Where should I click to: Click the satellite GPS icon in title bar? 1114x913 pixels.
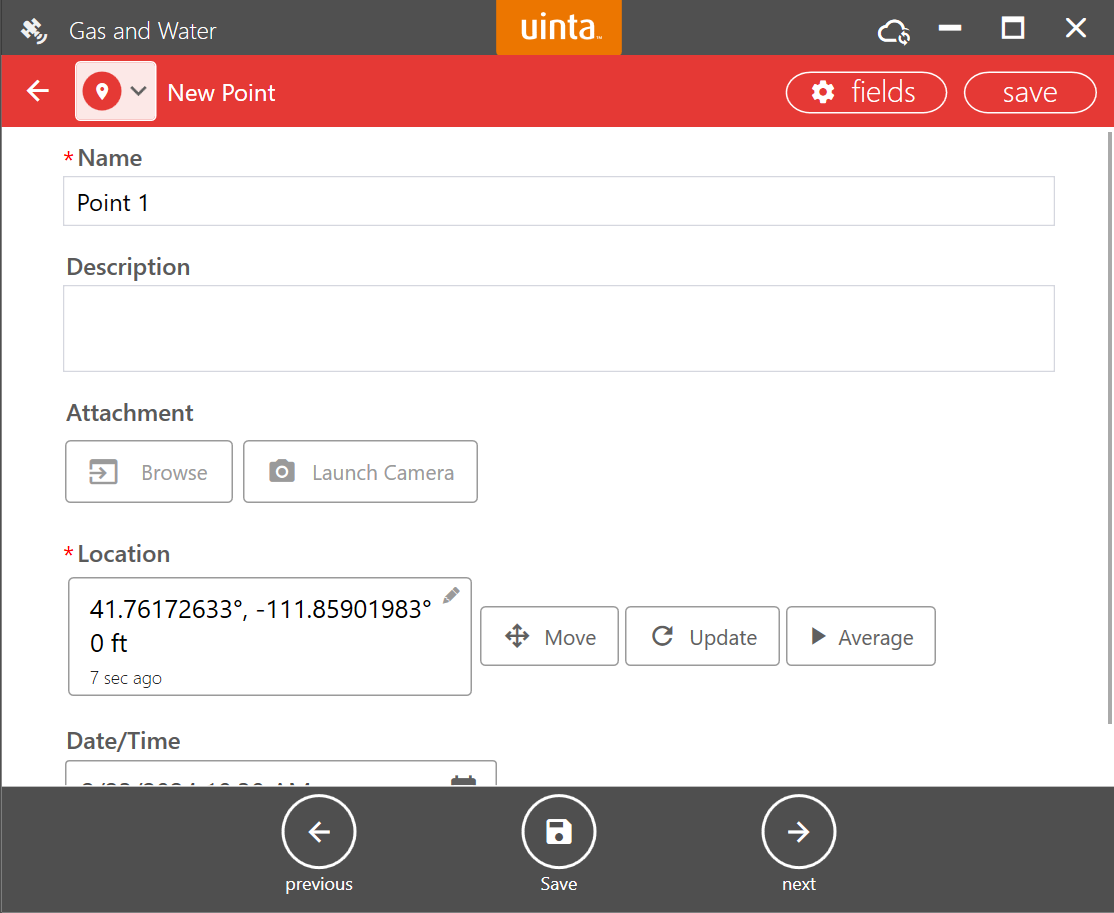pos(34,30)
